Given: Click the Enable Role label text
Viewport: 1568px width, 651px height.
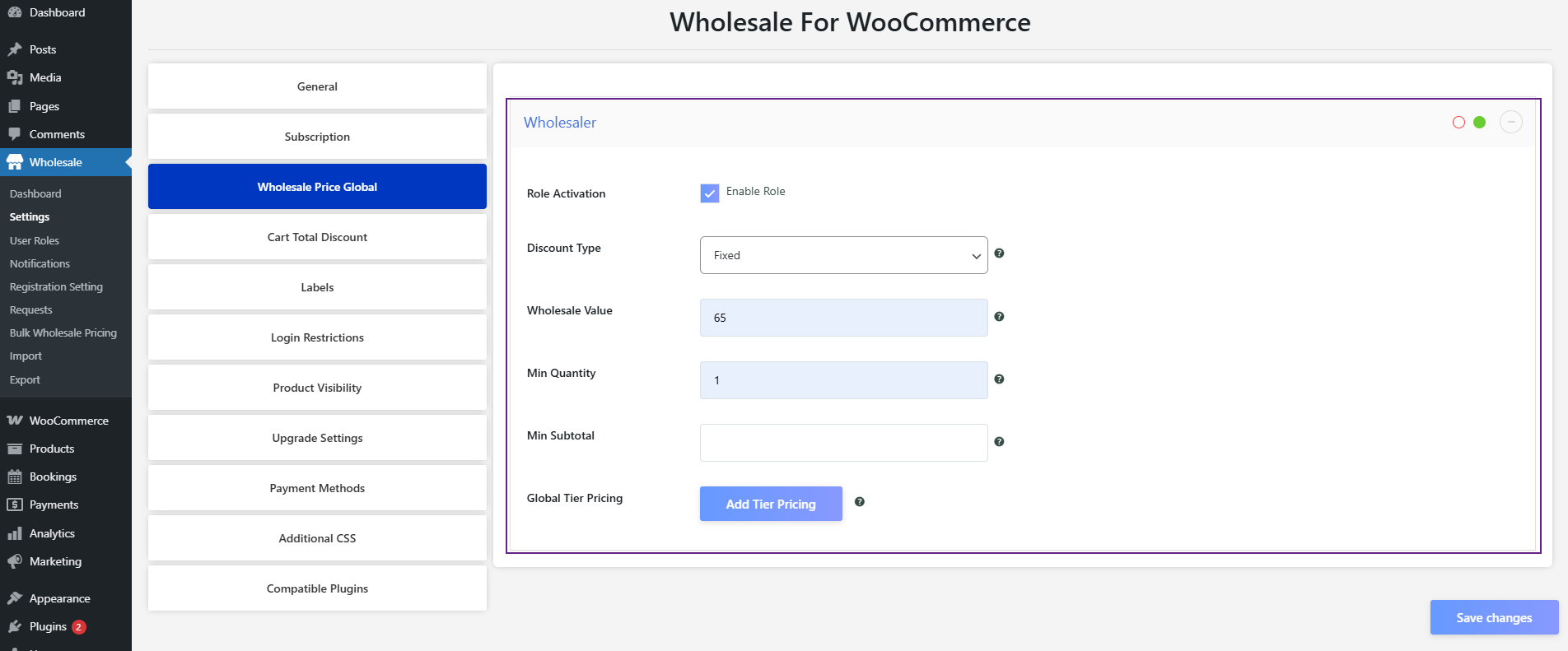Looking at the screenshot, I should click(x=755, y=191).
